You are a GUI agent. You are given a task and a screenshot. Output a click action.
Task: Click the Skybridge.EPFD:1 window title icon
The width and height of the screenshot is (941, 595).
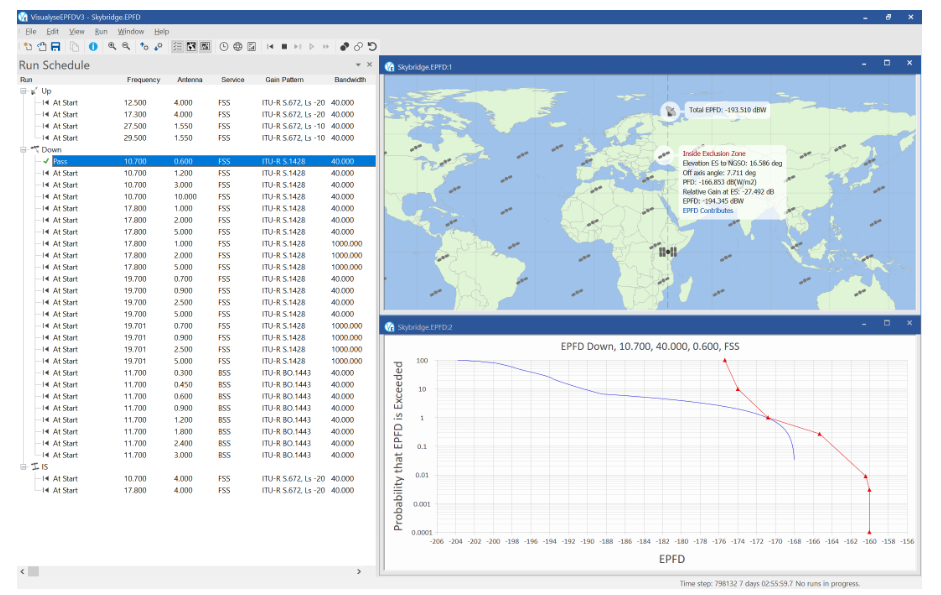click(389, 67)
